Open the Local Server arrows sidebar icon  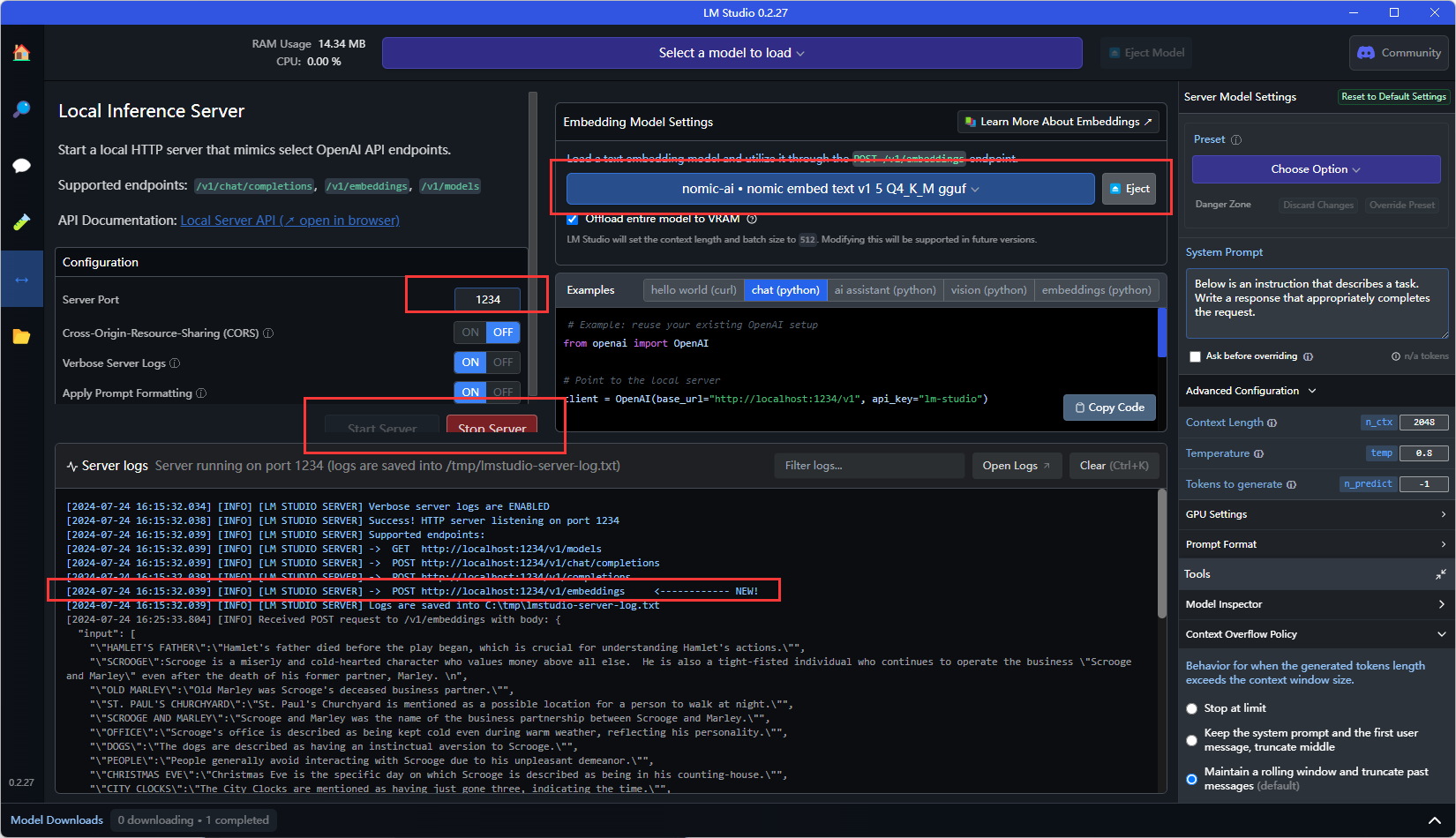21,279
